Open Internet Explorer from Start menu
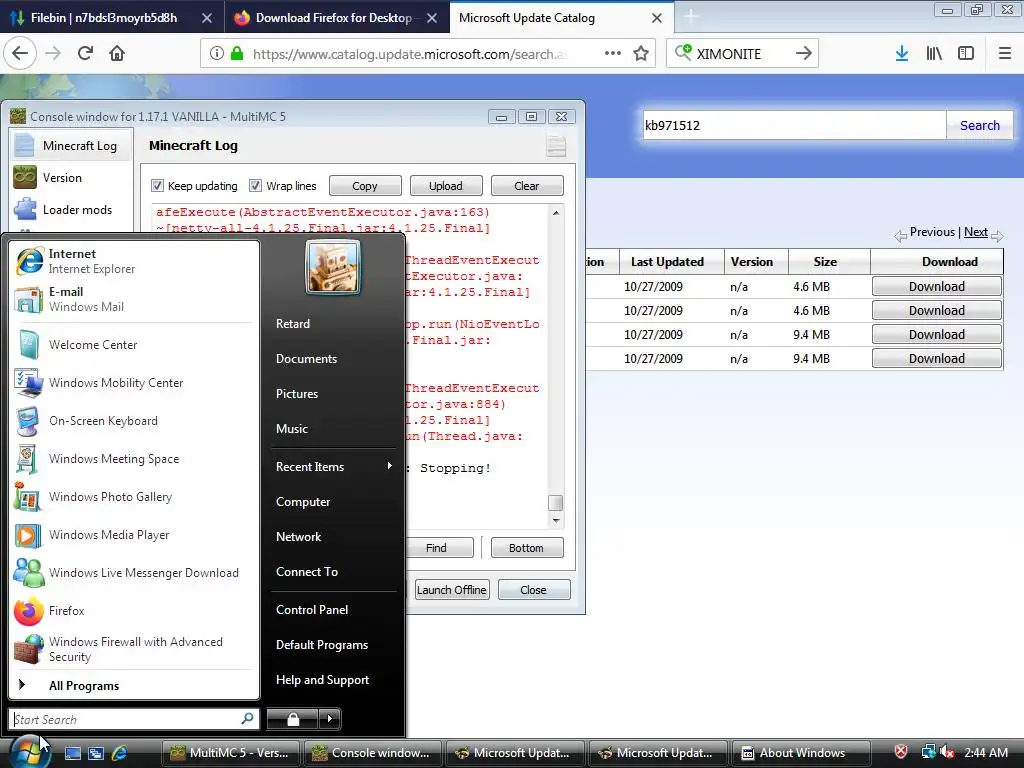 point(134,261)
